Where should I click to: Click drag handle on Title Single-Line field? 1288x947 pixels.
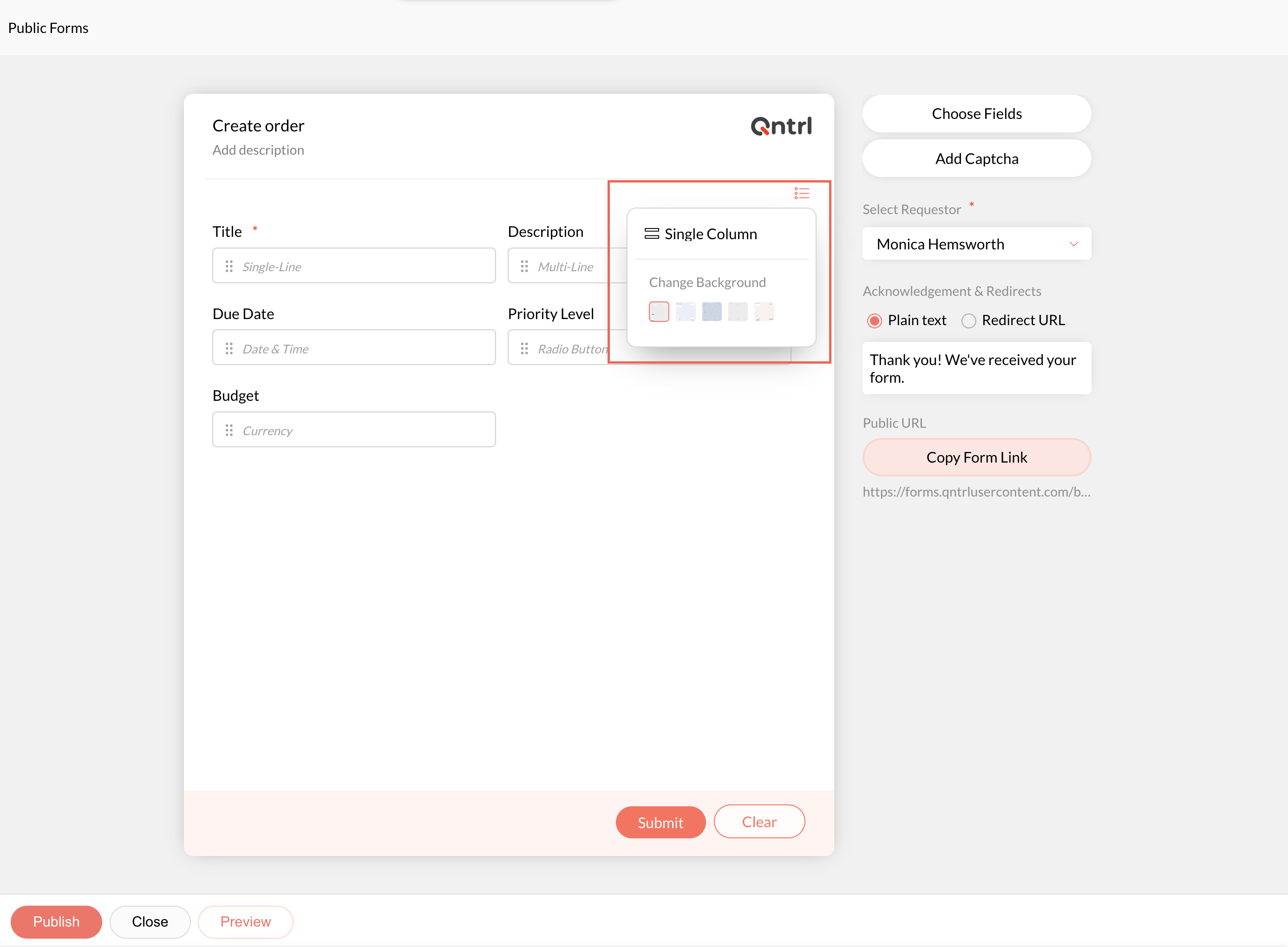coord(229,266)
